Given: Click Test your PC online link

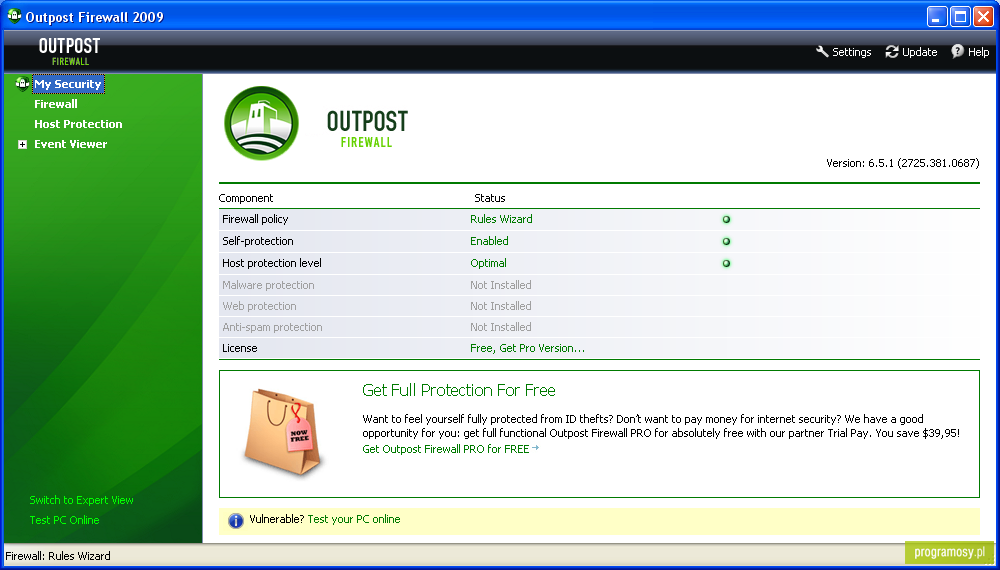Looking at the screenshot, I should coord(354,519).
